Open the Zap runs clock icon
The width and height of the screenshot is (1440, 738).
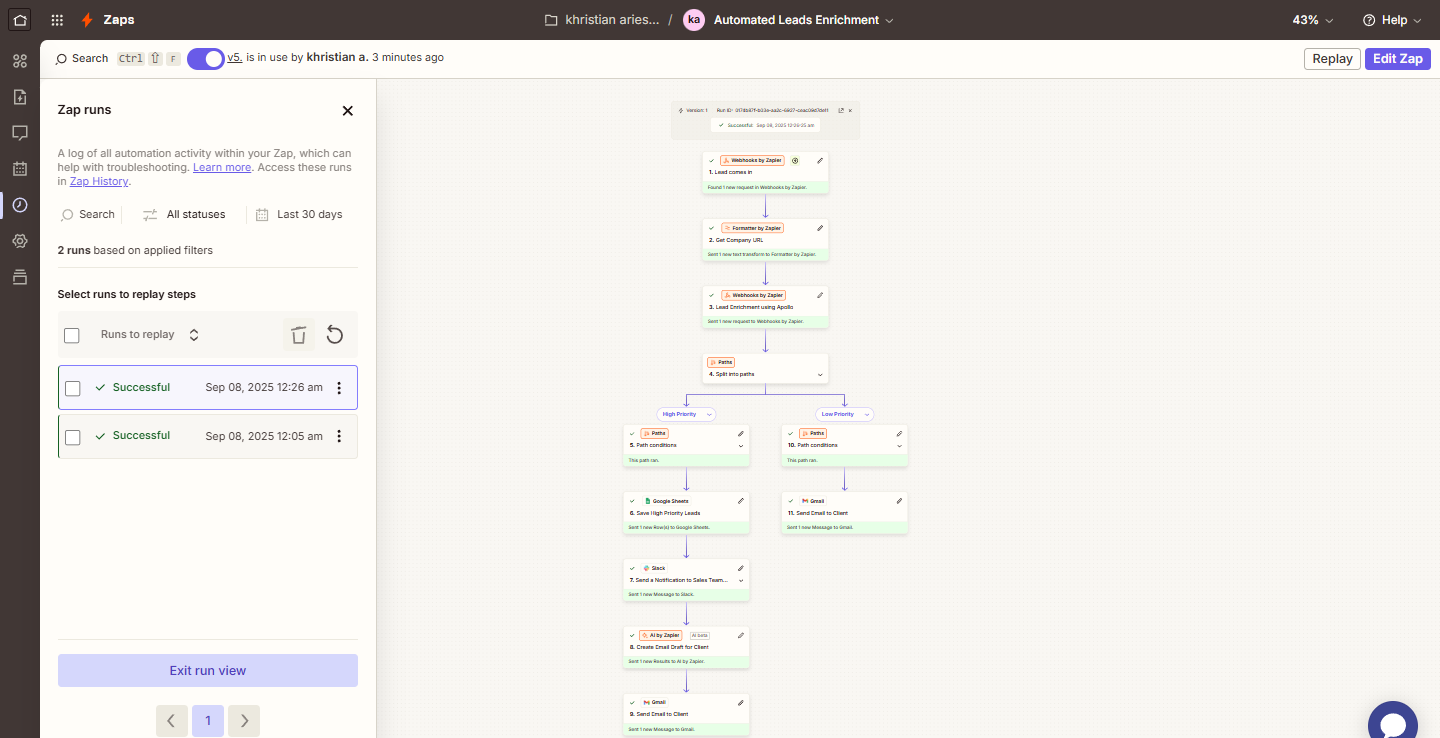point(20,205)
